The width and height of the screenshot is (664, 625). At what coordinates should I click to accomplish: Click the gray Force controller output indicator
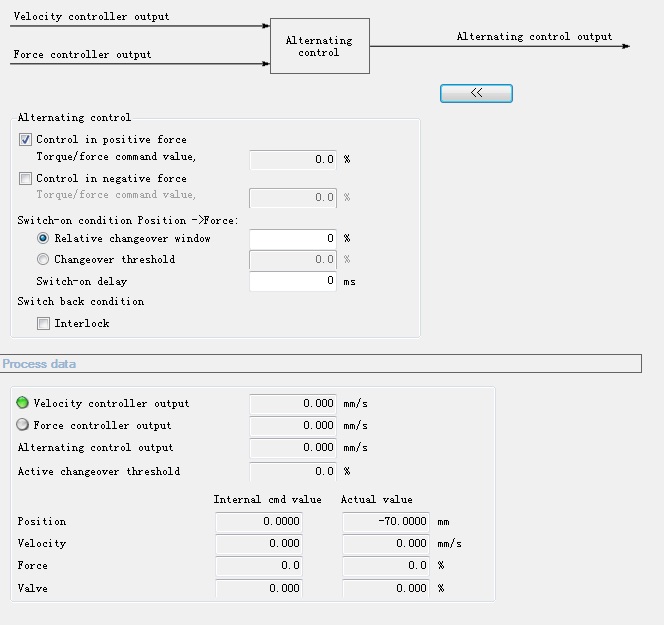[23, 425]
